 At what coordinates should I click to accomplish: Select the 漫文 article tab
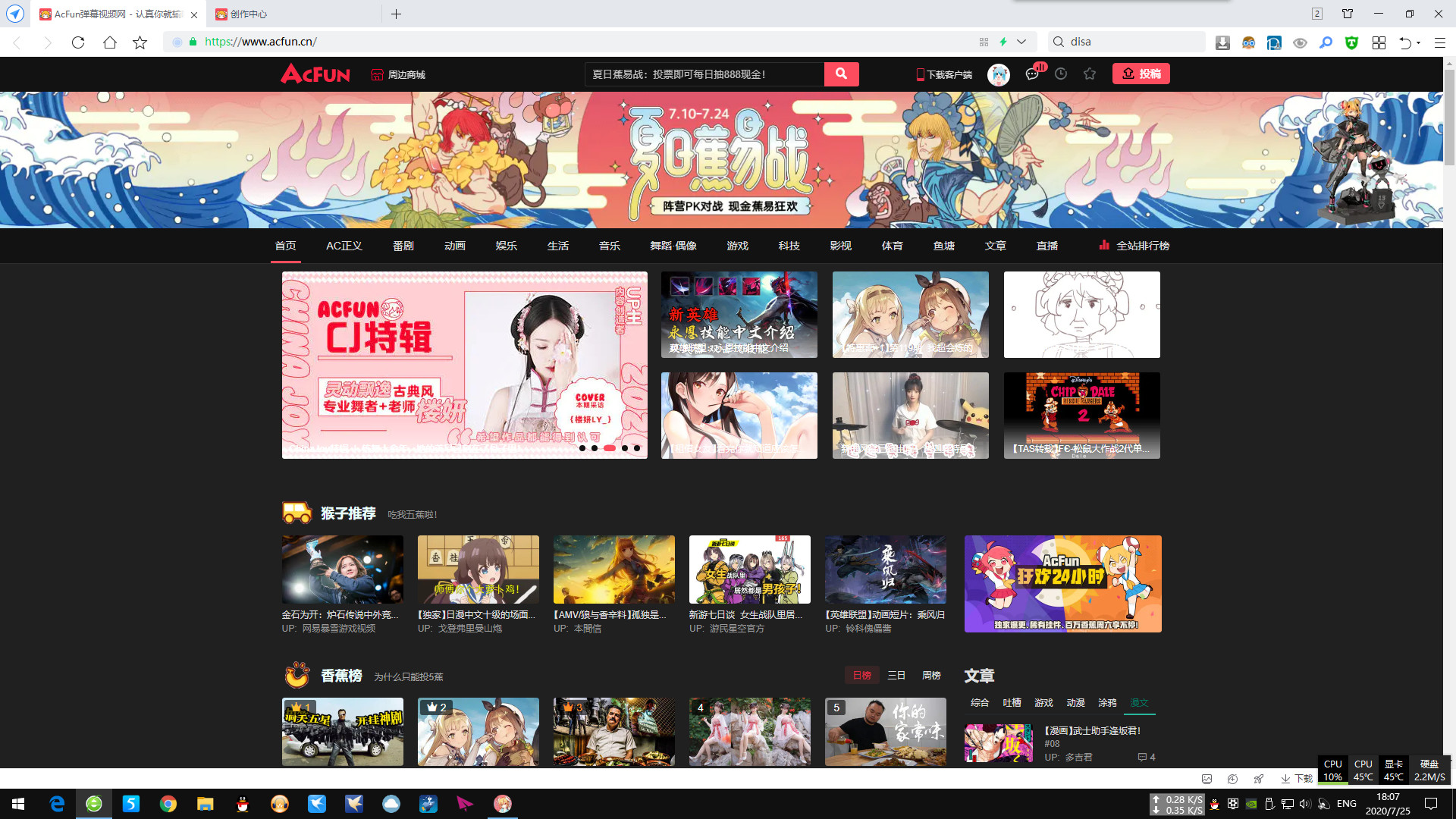(x=1139, y=702)
